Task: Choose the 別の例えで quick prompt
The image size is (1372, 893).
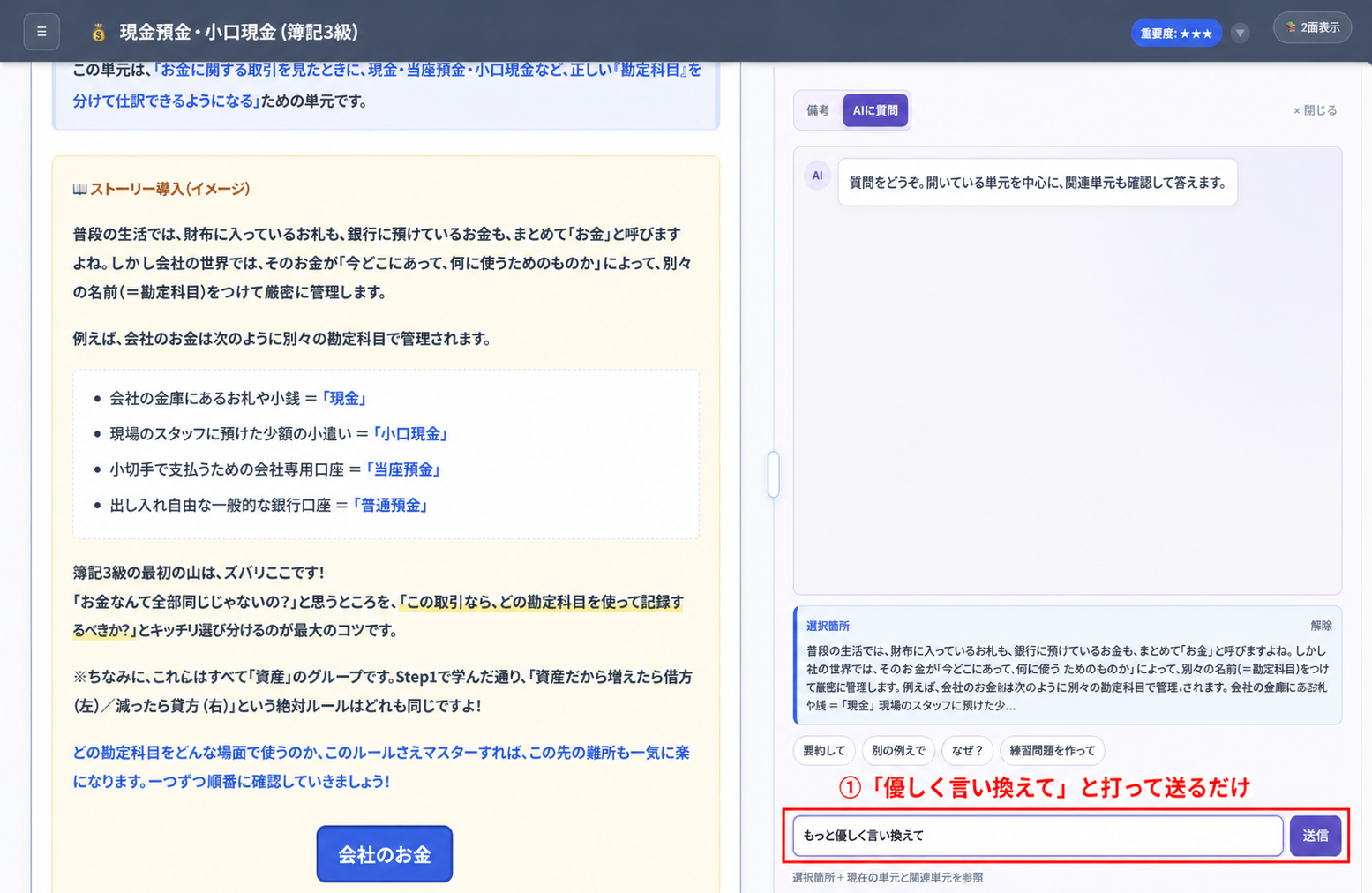Action: click(898, 751)
